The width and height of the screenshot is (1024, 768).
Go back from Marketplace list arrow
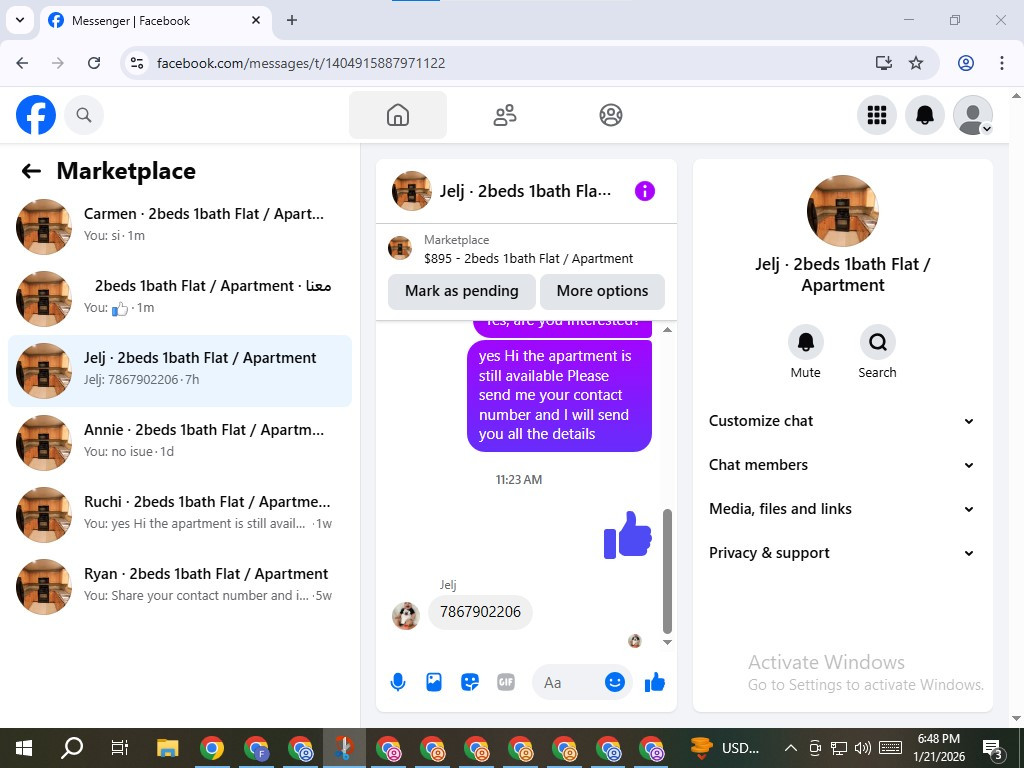click(x=31, y=171)
